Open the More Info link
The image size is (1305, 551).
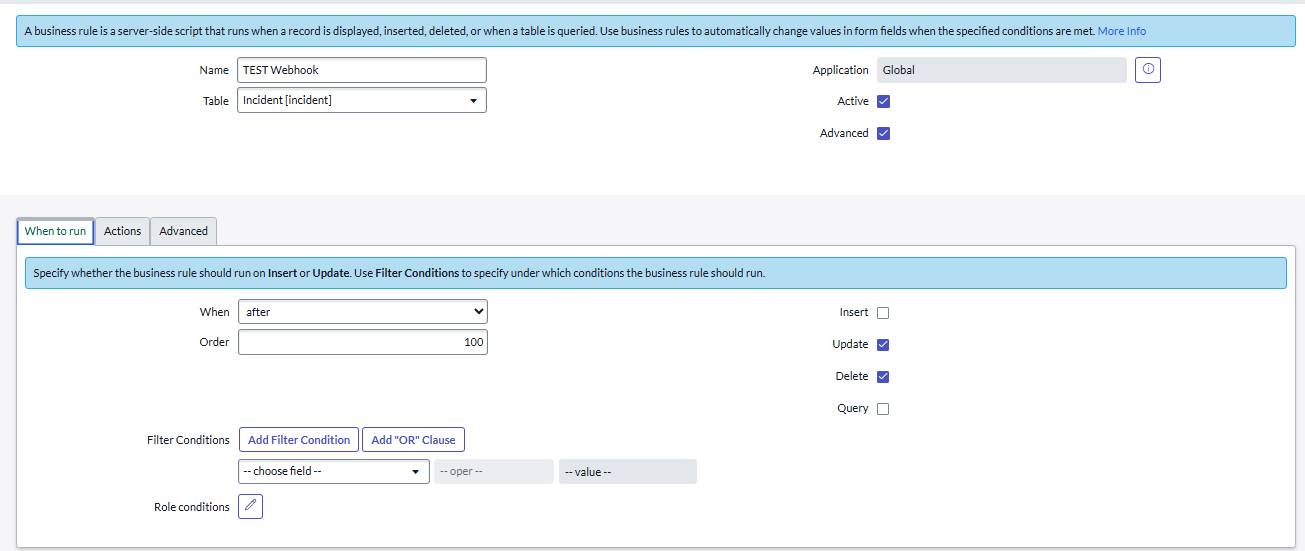coord(1122,31)
